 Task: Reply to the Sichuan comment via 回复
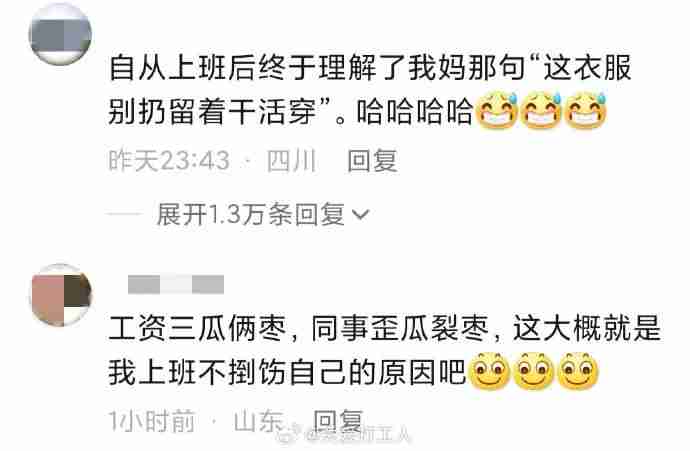(372, 161)
